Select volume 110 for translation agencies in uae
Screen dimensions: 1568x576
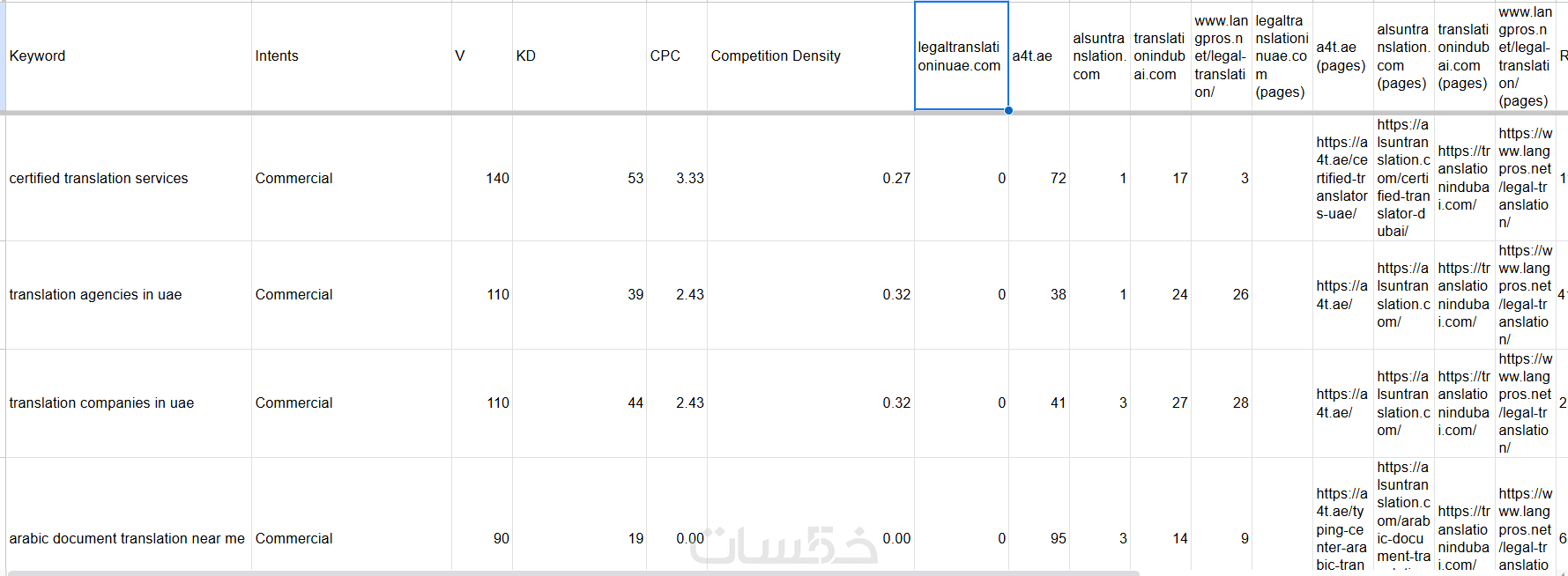(481, 295)
